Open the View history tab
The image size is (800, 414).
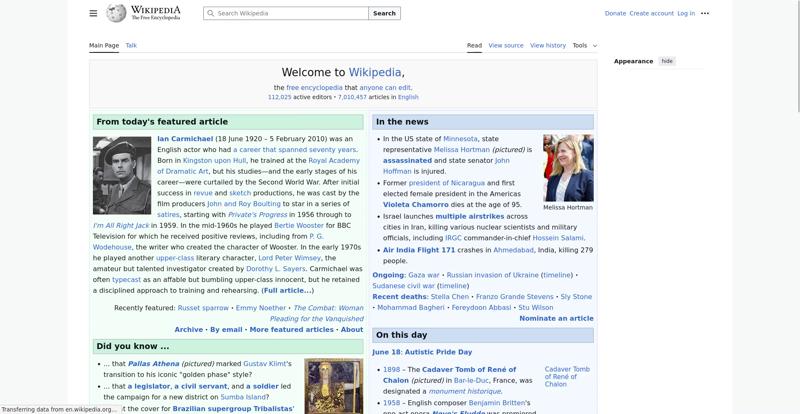point(548,45)
